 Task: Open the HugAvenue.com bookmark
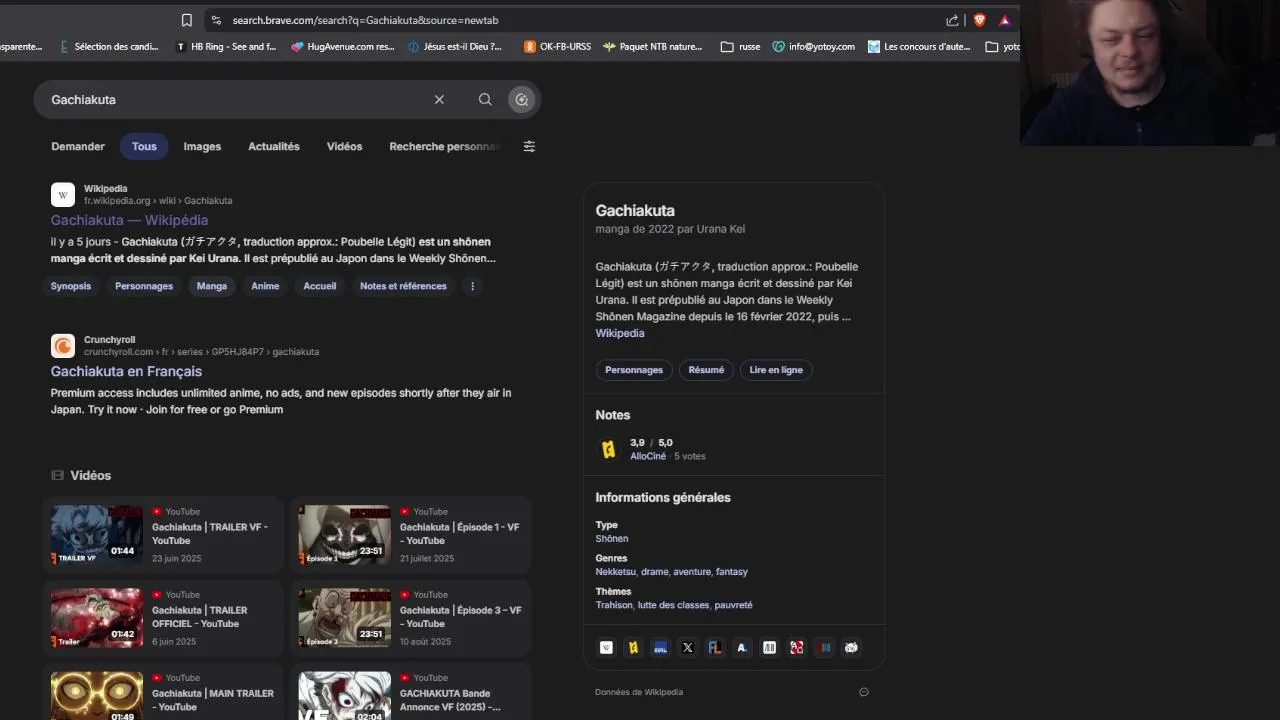[x=343, y=46]
